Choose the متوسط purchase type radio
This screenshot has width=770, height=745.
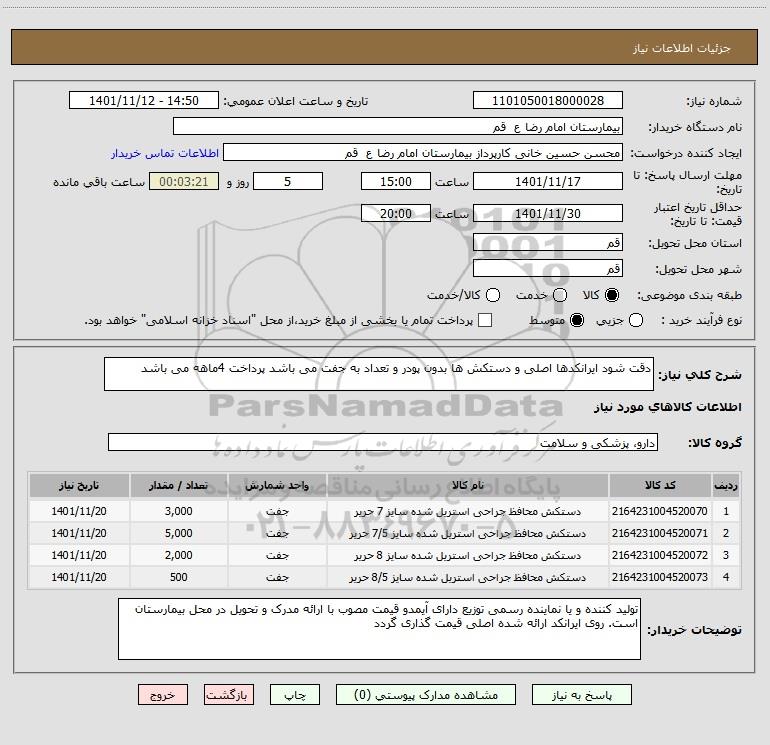click(x=577, y=320)
